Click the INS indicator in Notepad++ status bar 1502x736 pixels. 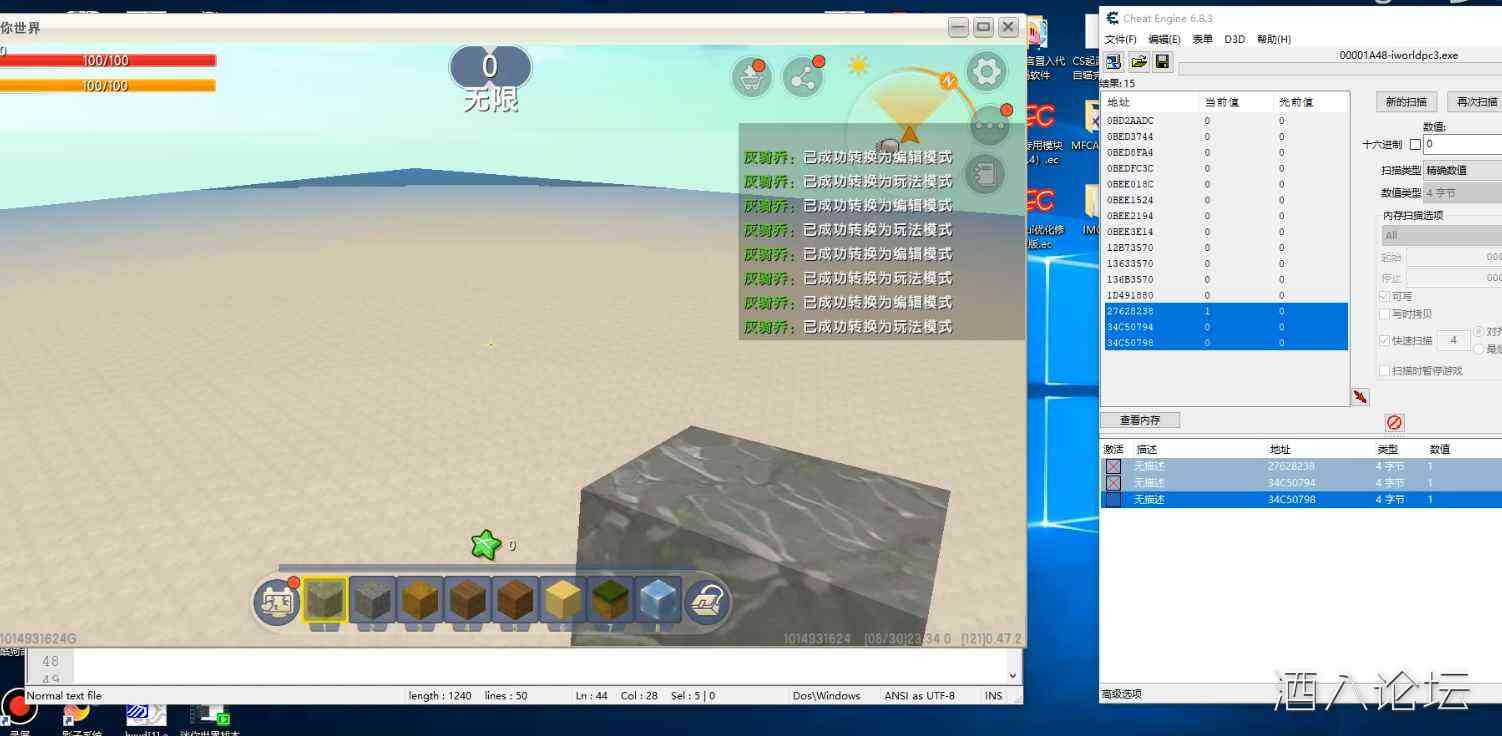[993, 696]
